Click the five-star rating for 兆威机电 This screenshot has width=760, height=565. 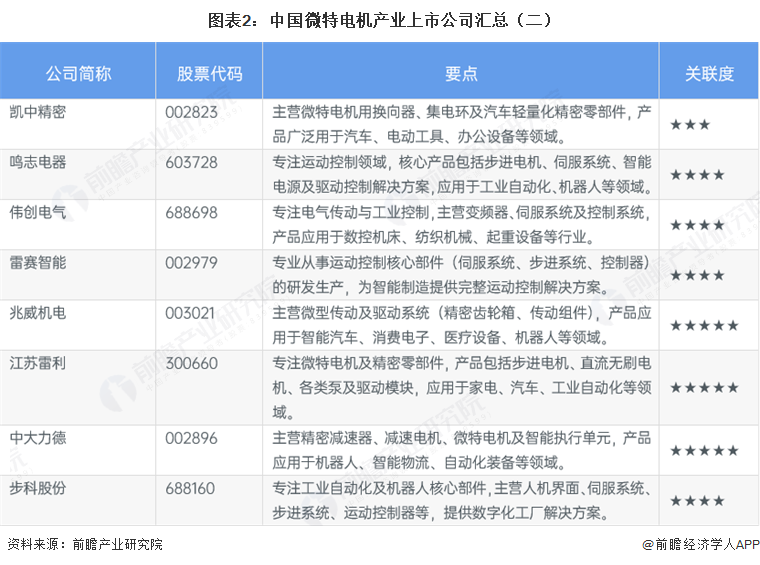click(x=704, y=326)
